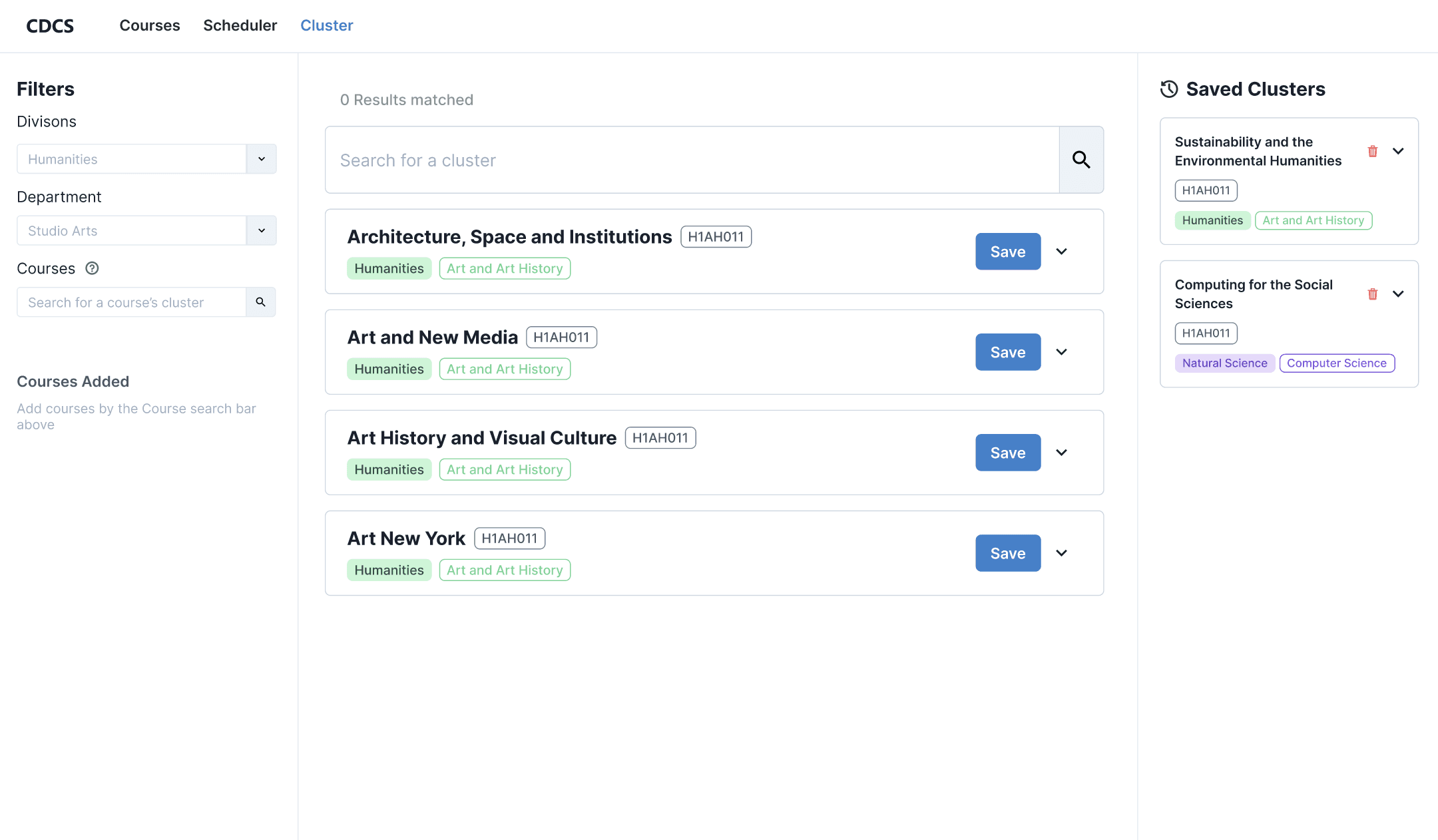Viewport: 1438px width, 840px height.
Task: Delete the Computing for the Social Sciences cluster
Action: [1372, 294]
